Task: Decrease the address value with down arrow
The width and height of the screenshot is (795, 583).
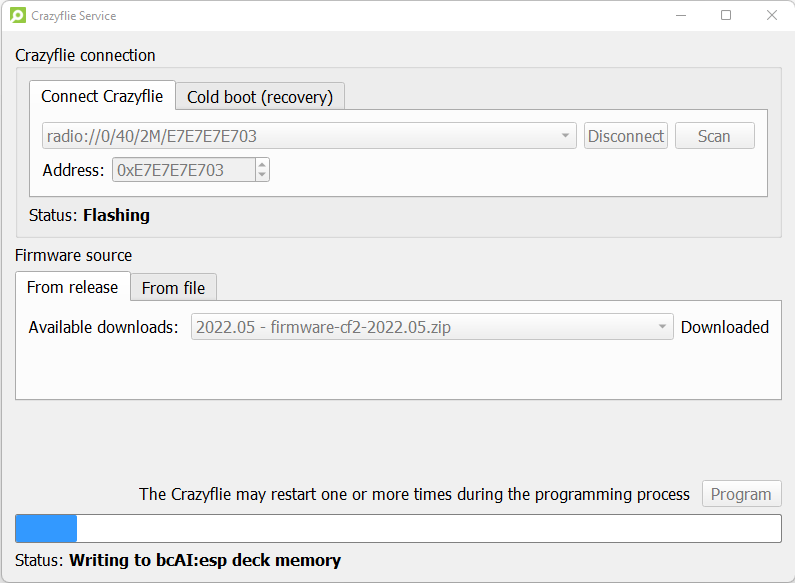Action: pyautogui.click(x=262, y=175)
